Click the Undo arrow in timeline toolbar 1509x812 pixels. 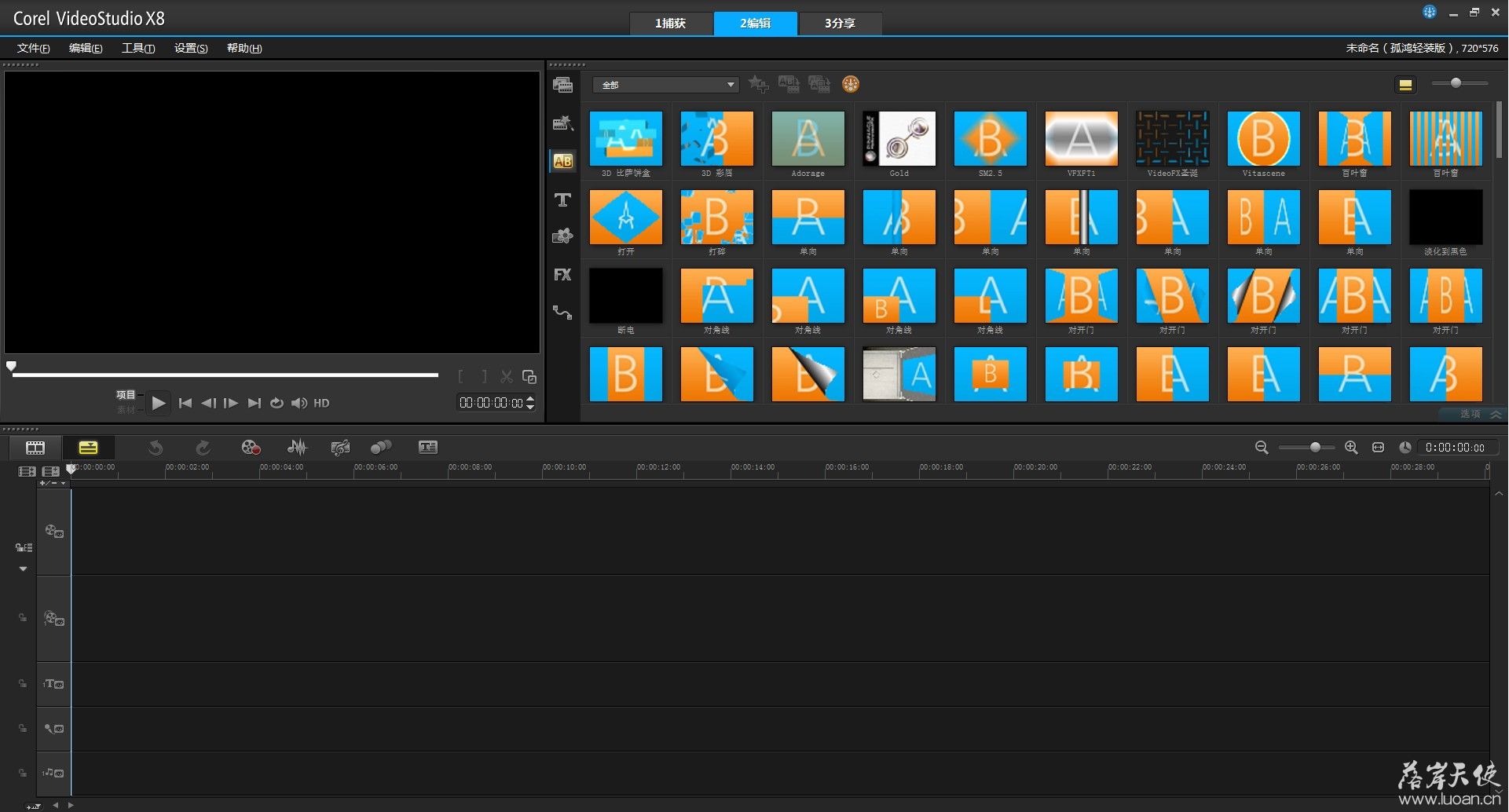156,448
